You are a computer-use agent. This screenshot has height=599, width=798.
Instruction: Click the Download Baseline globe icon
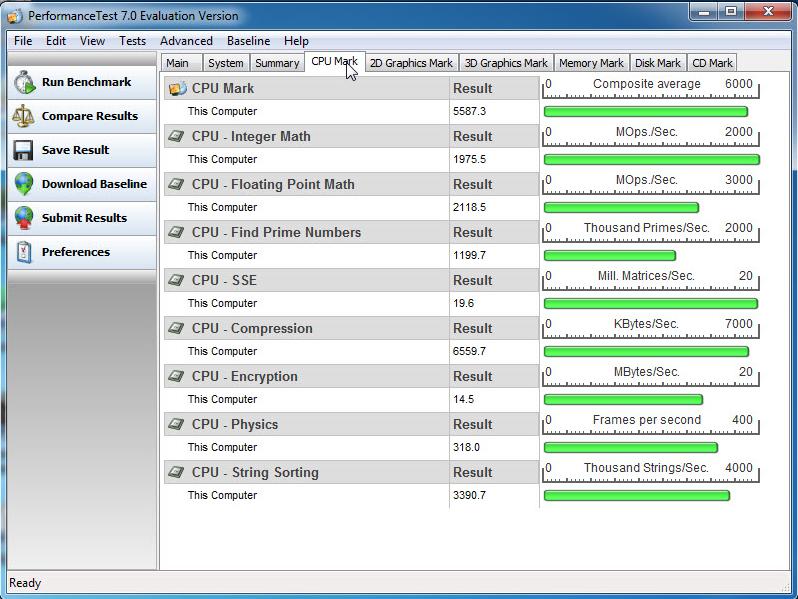coord(24,185)
